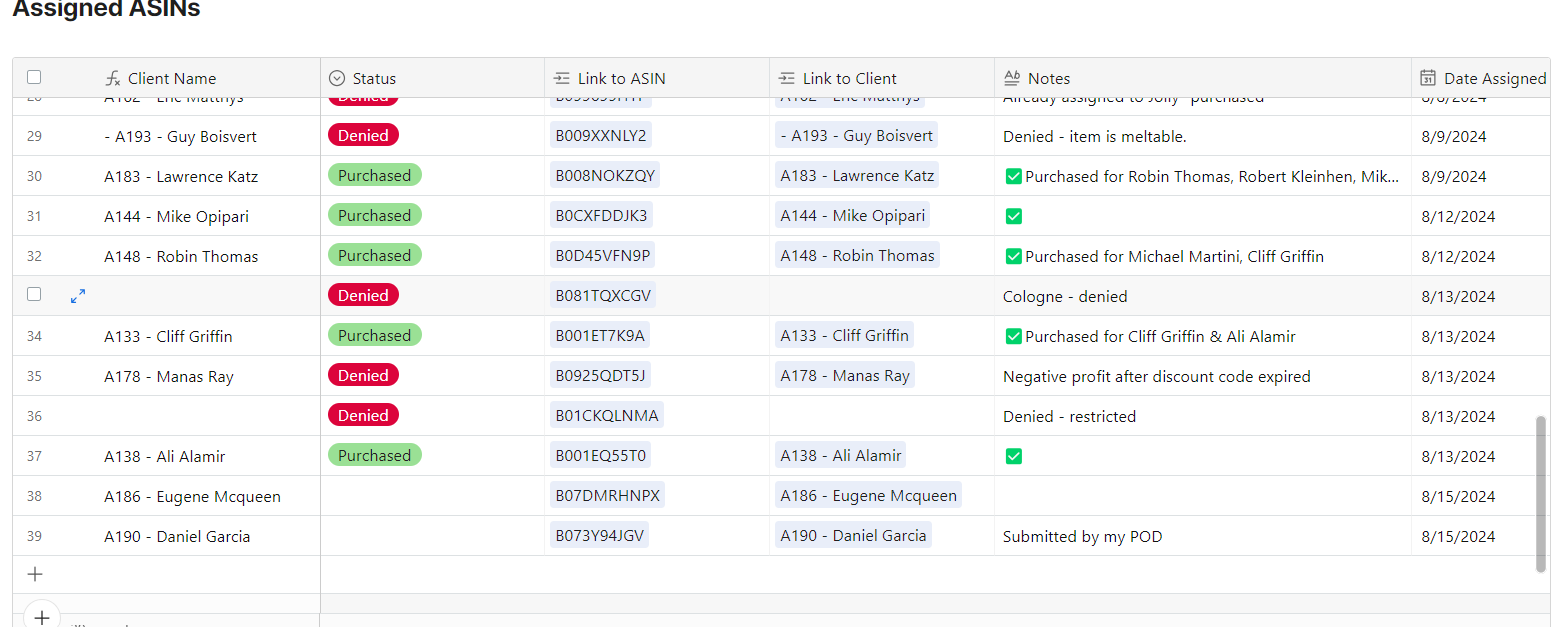Screen dimensions: 1552x627
Task: Click the circular plus button at bottom left
Action: 41,617
